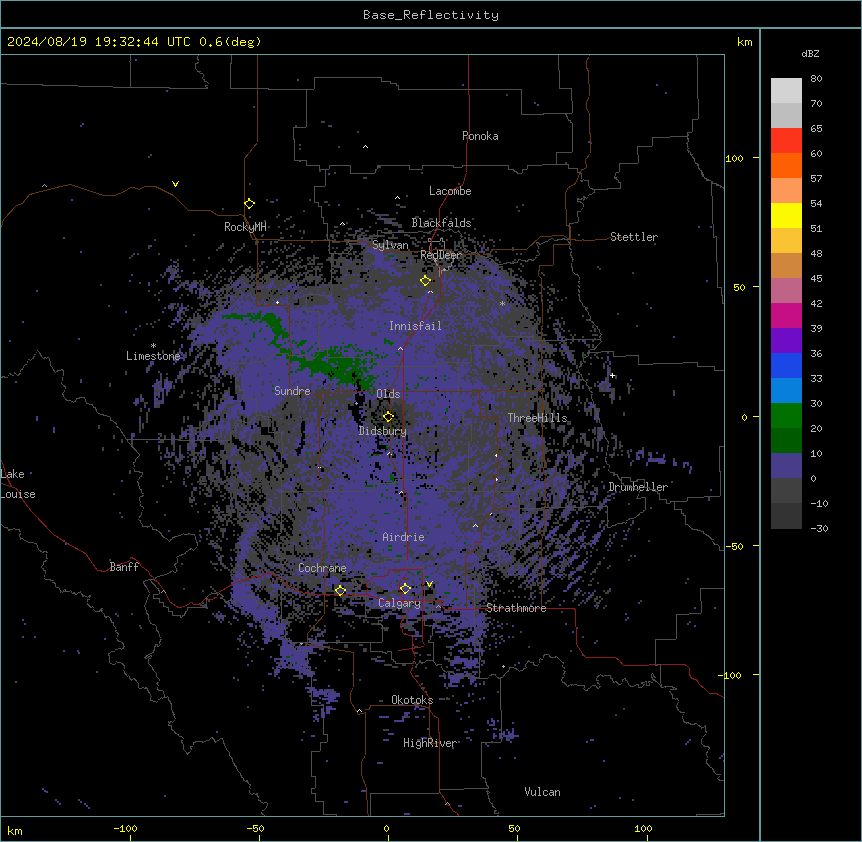Select the RockyMH label
The image size is (862, 842).
pyautogui.click(x=245, y=226)
